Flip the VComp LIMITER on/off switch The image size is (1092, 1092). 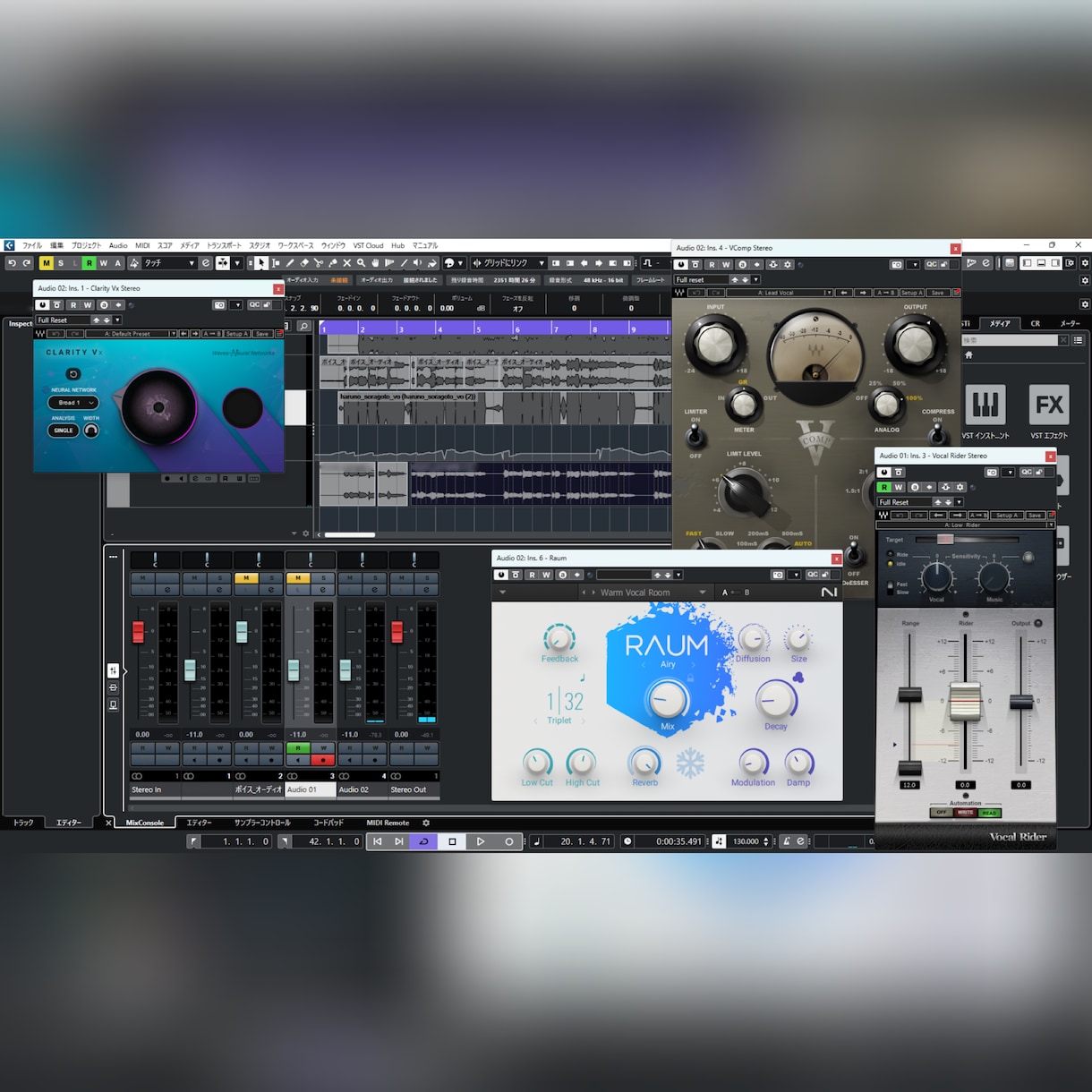pos(695,437)
